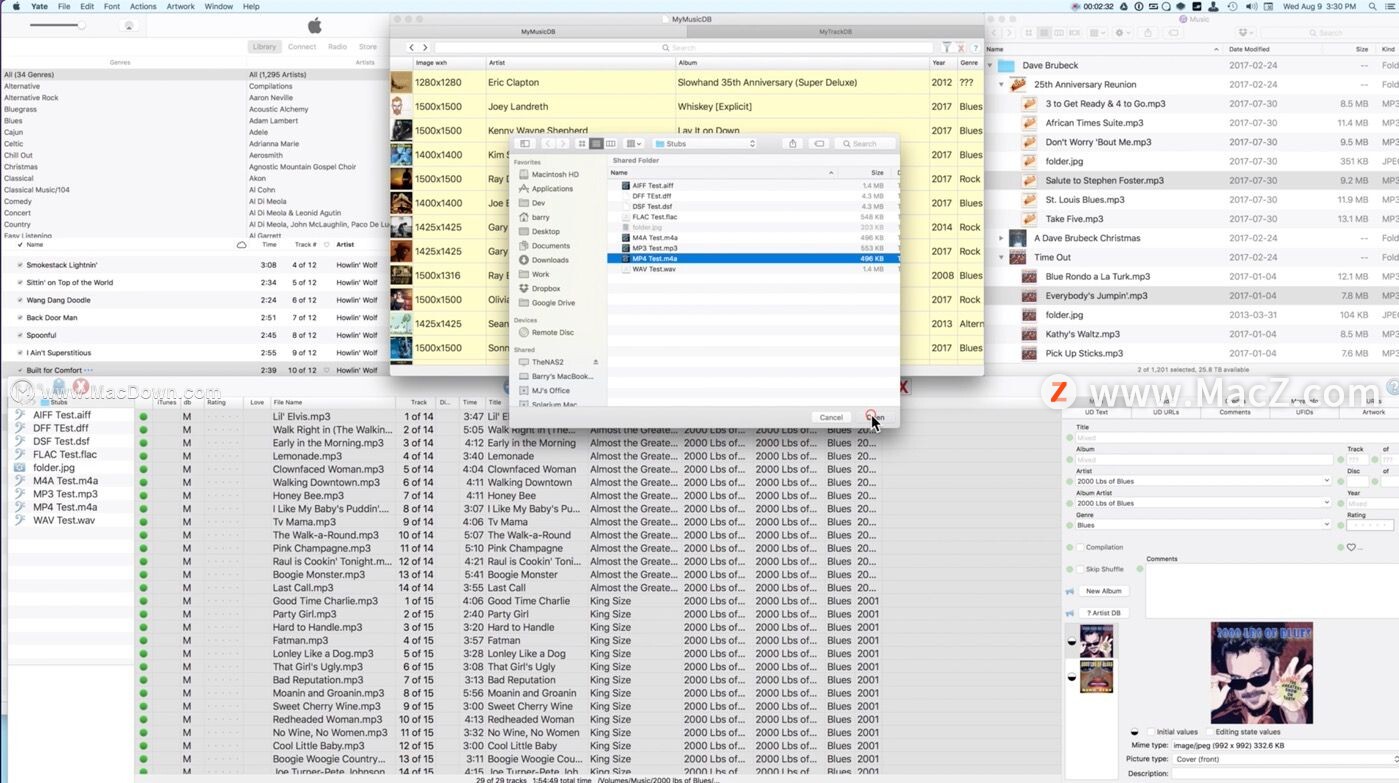Click megaphone icon beside ? Artist DB
Viewport: 1399px width, 783px height.
pyautogui.click(x=1069, y=612)
